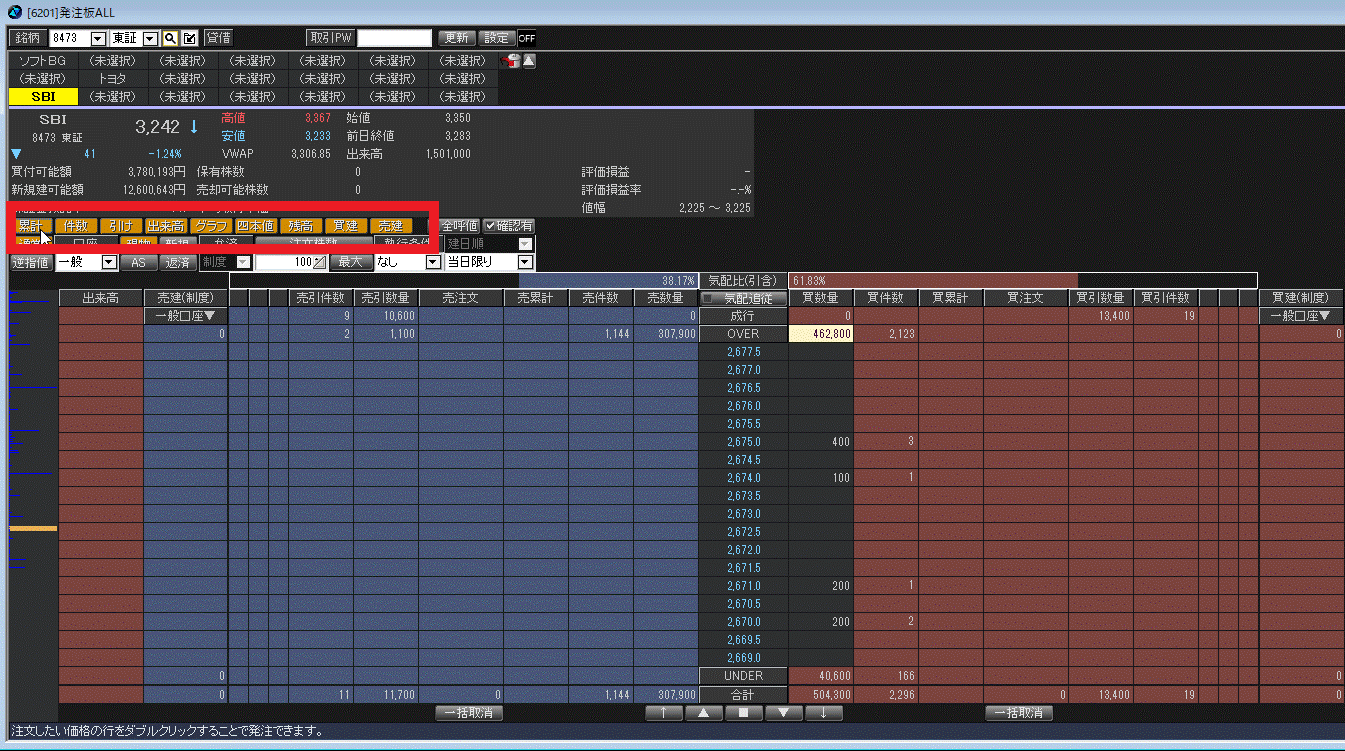Click the 買数量 column header
The height and width of the screenshot is (751, 1345).
point(821,298)
